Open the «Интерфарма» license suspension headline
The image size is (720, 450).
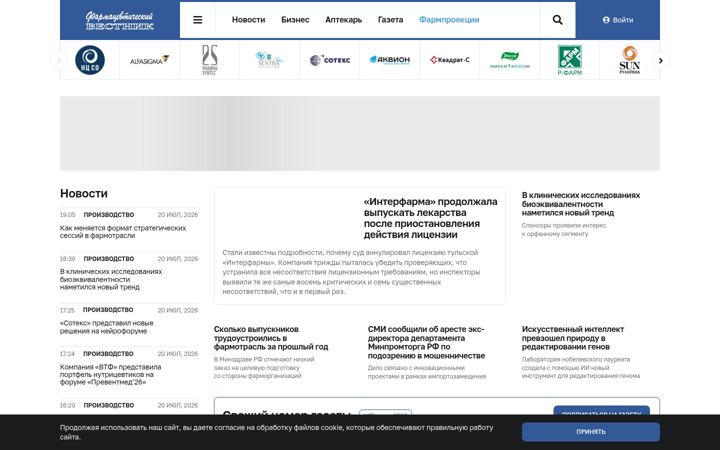430,218
